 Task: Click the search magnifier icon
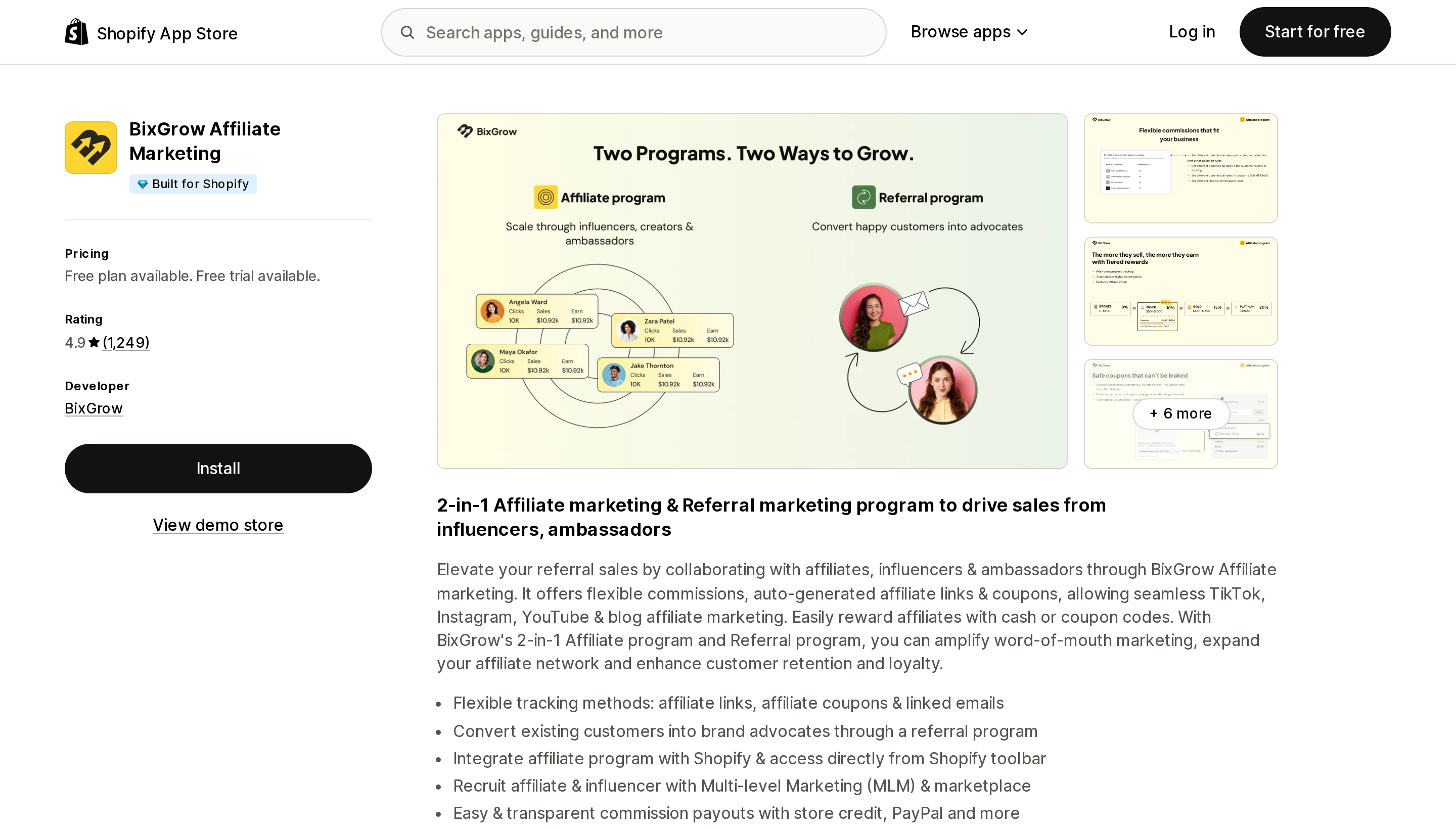point(407,32)
